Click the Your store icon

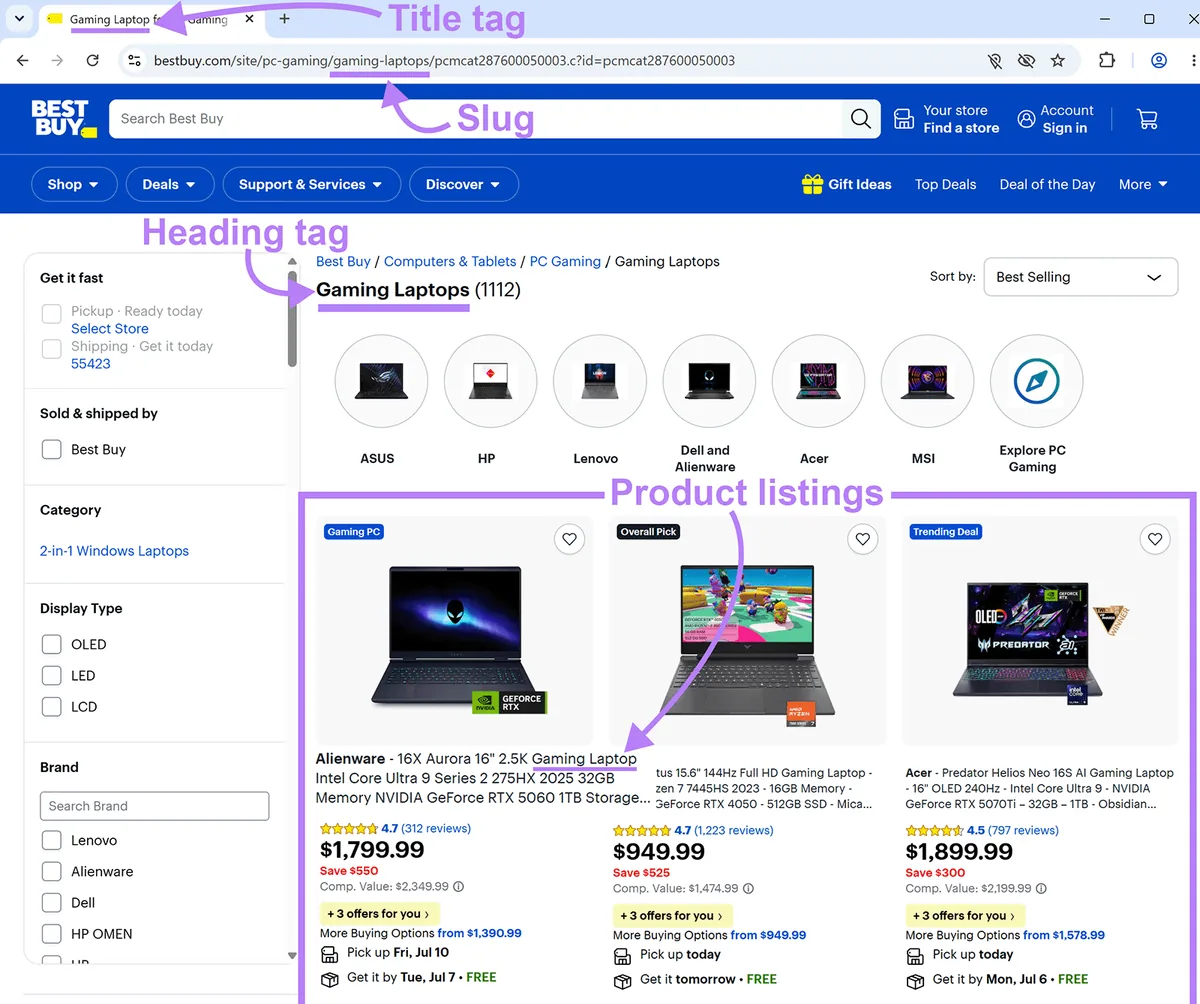pyautogui.click(x=903, y=119)
